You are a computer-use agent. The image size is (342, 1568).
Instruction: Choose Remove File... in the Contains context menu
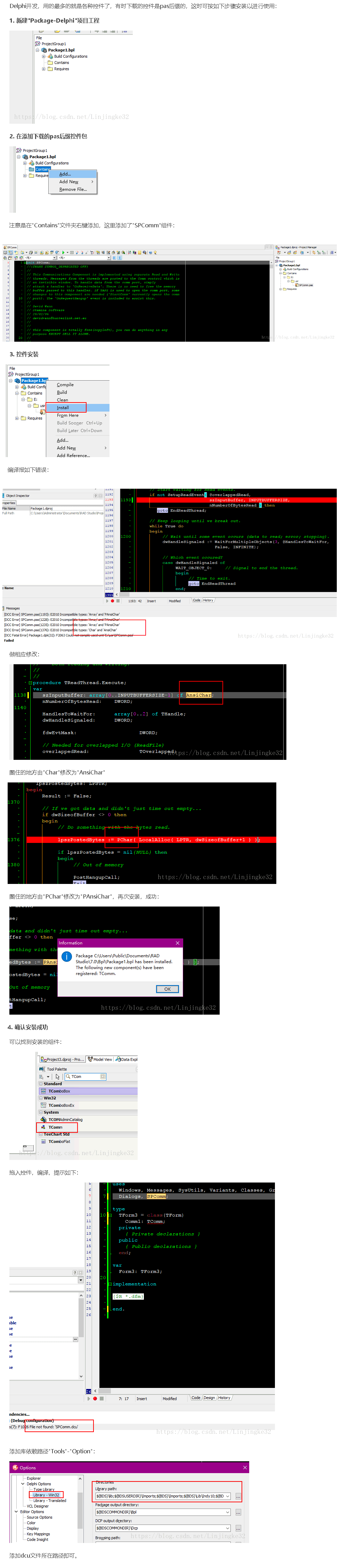pos(73,189)
